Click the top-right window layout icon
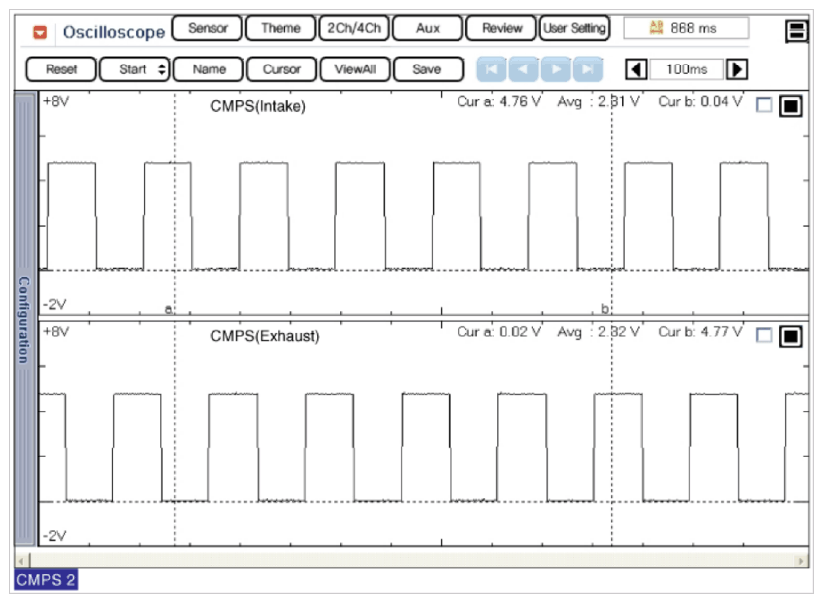823x603 pixels. pos(797,31)
